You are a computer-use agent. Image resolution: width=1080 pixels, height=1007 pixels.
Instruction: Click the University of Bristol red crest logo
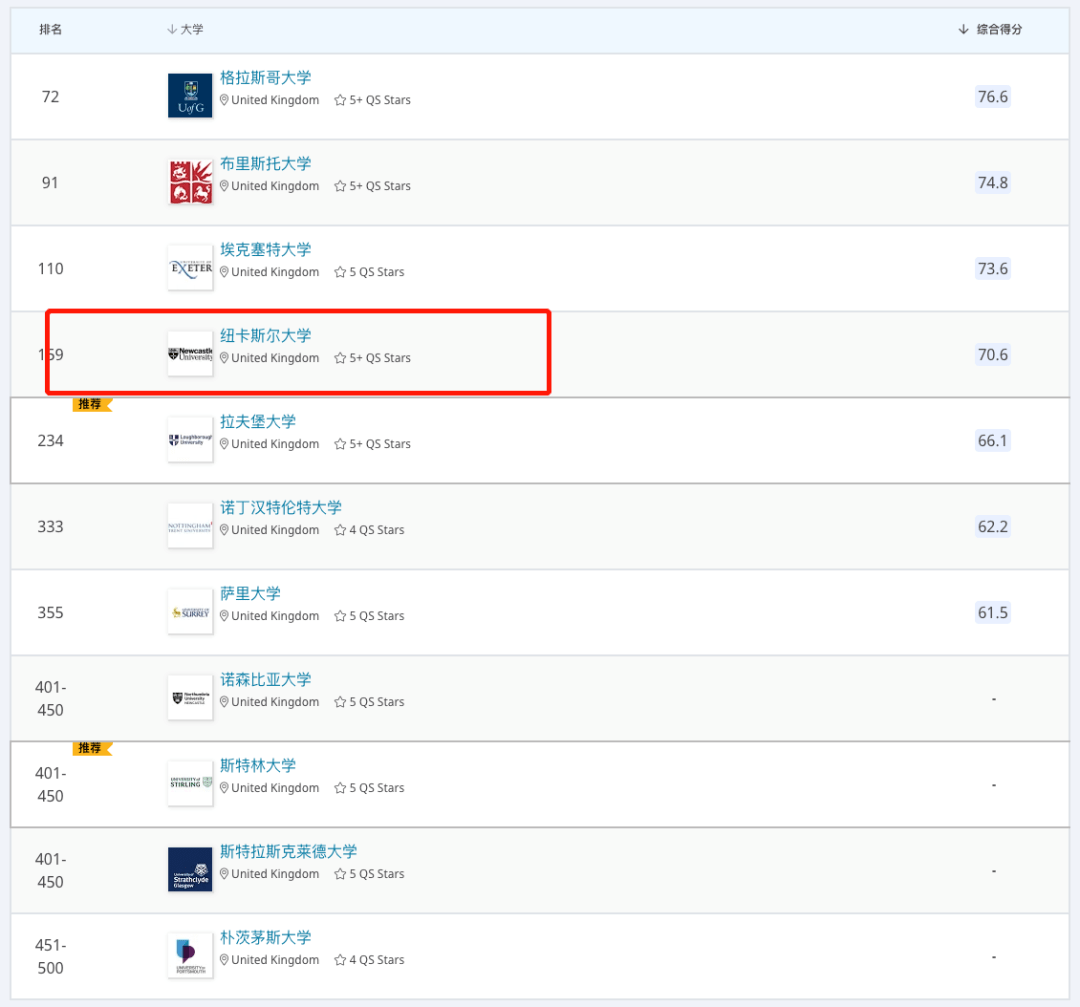point(190,182)
